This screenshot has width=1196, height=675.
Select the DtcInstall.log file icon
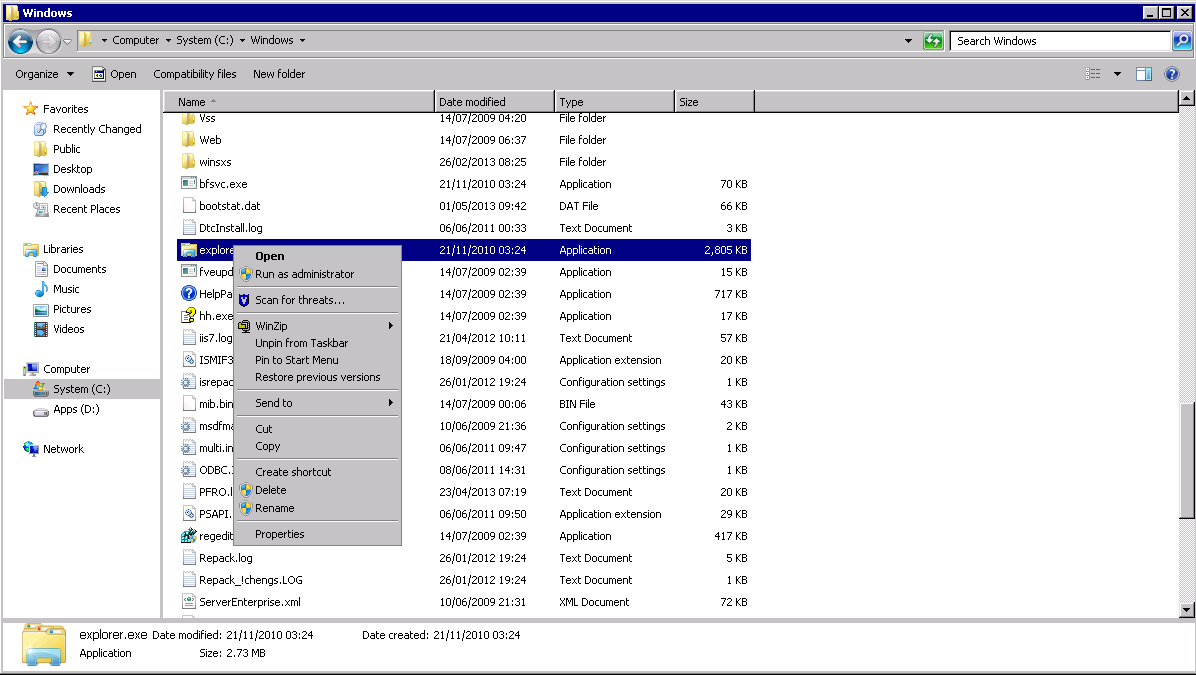click(x=188, y=228)
